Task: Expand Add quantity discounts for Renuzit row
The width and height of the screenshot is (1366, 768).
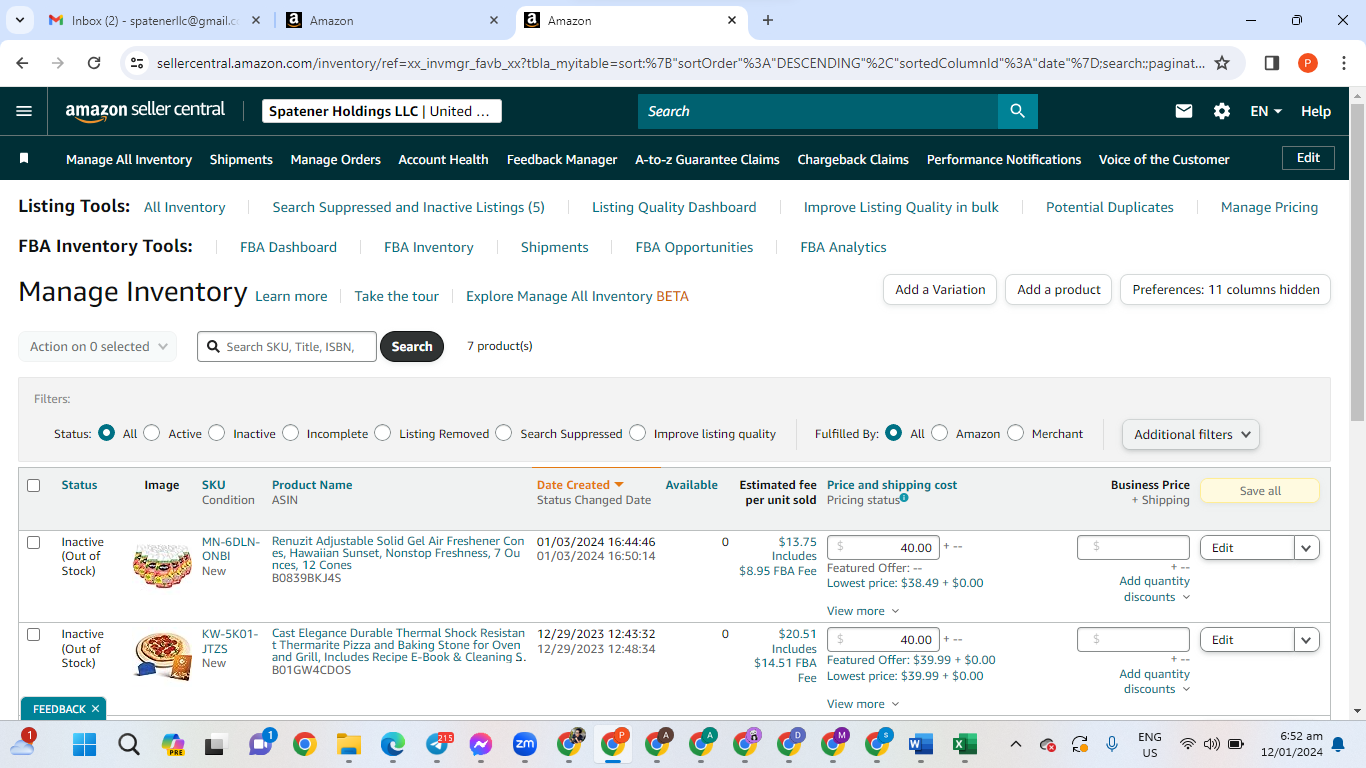Action: [1155, 589]
